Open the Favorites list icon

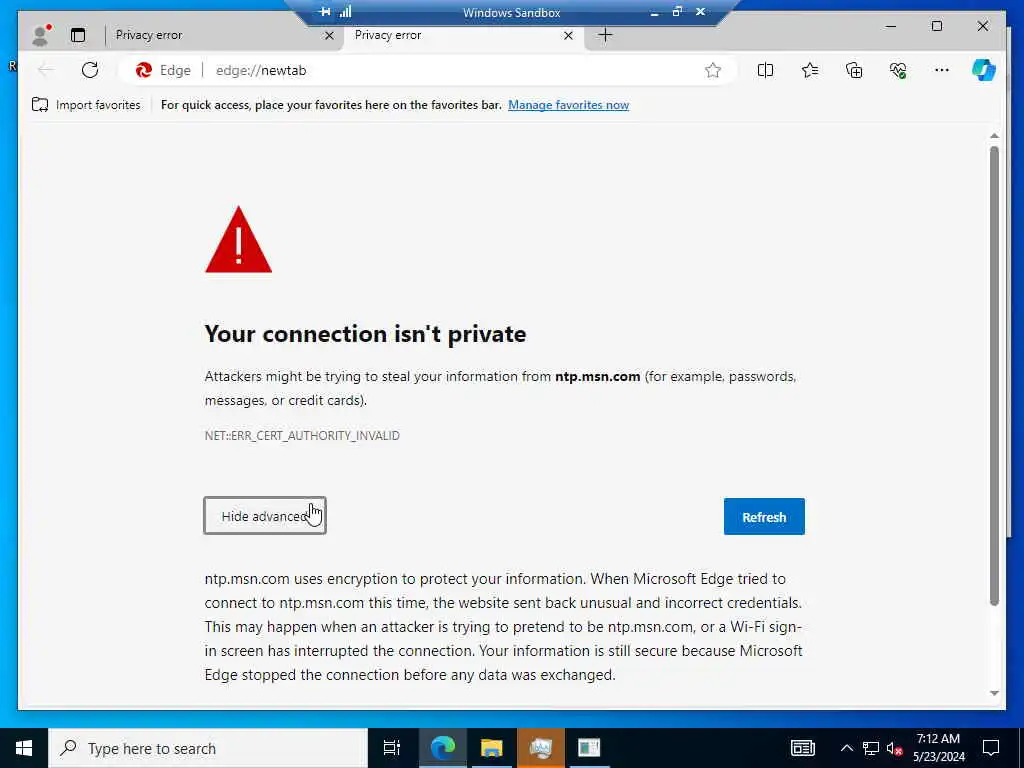(x=810, y=70)
